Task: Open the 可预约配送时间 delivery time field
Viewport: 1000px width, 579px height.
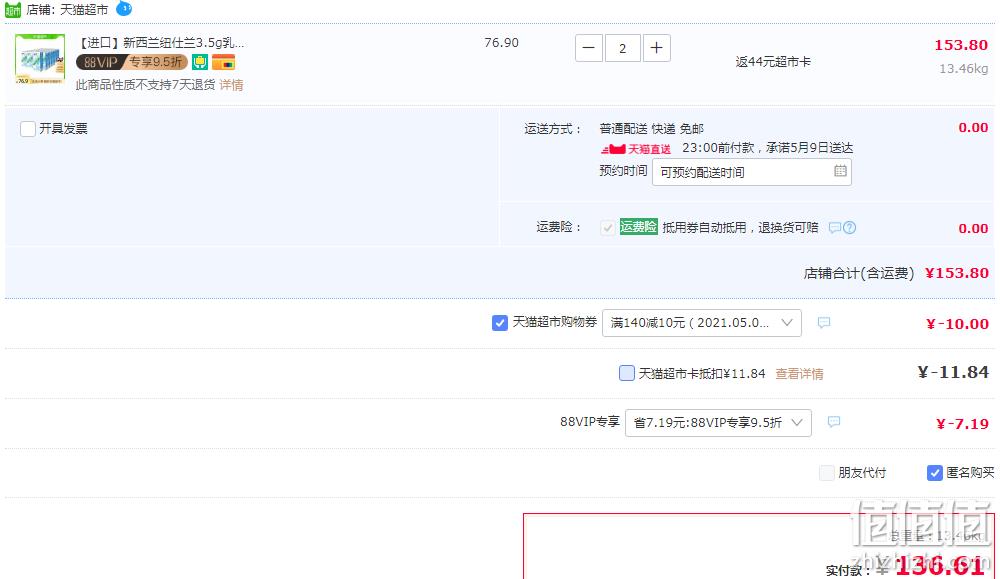Action: [751, 172]
